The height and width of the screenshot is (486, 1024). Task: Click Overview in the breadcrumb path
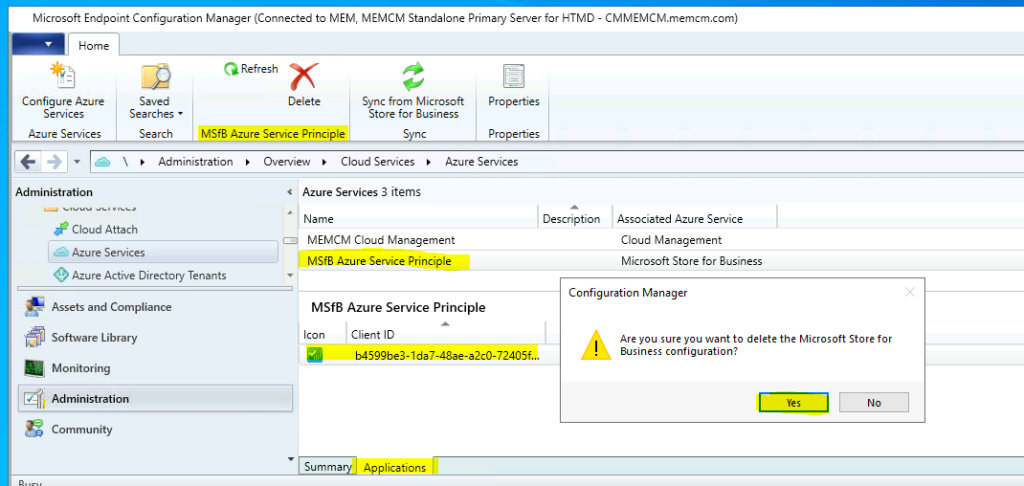(x=287, y=161)
